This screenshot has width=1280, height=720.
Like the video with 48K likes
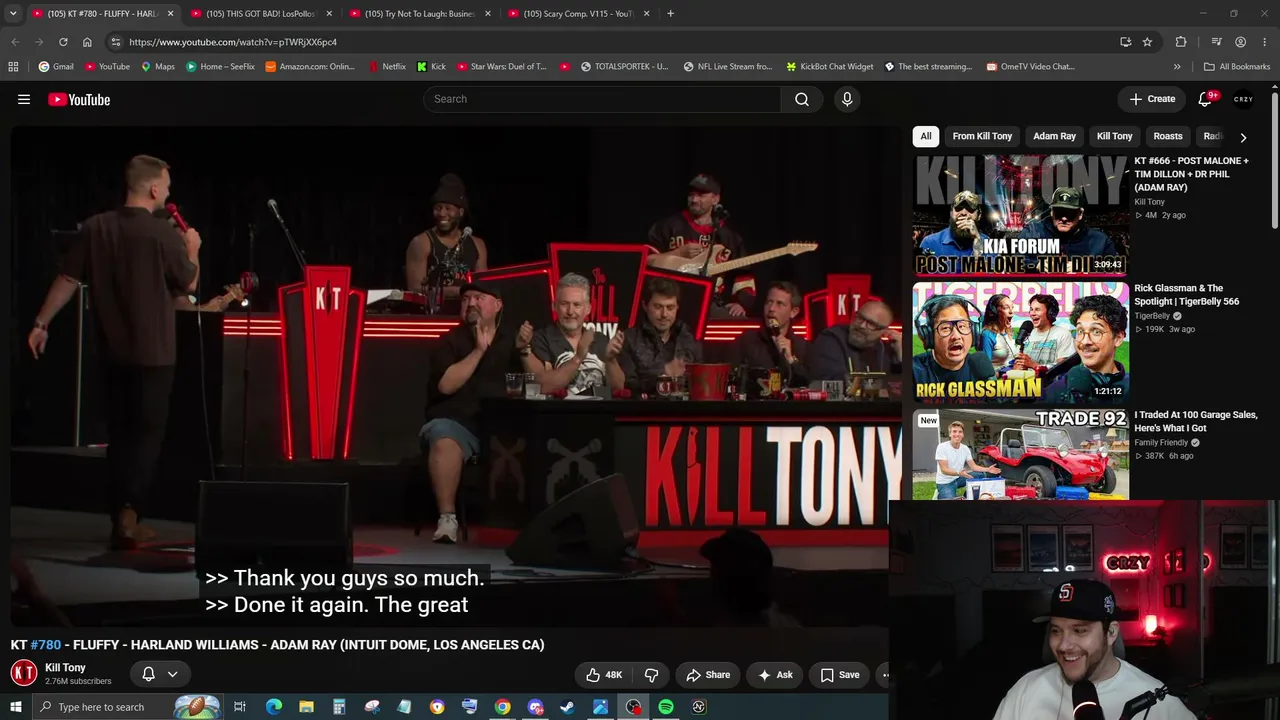[x=604, y=675]
